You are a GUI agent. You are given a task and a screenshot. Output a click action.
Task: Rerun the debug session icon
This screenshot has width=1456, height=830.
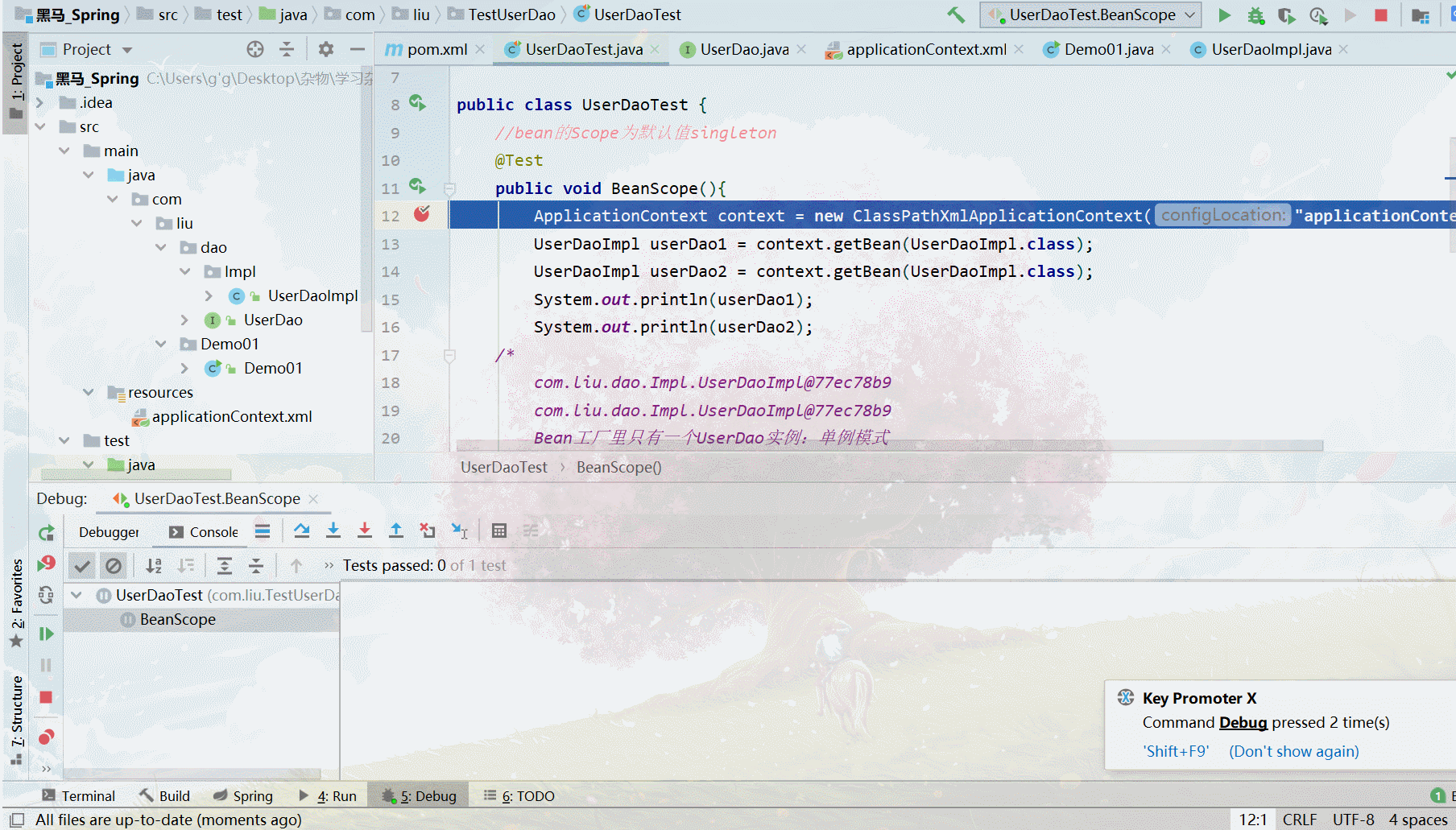46,532
